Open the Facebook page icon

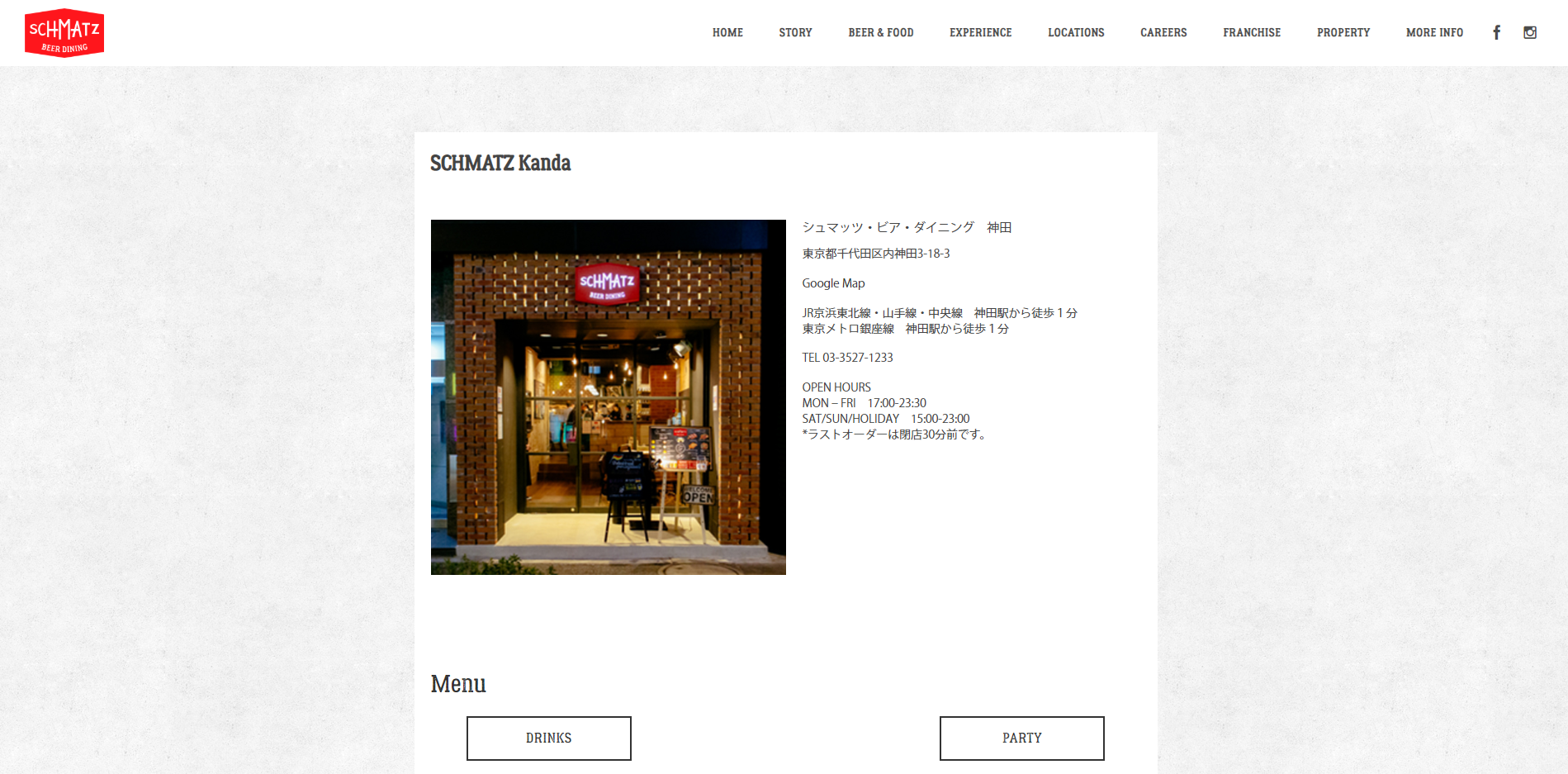(1496, 32)
